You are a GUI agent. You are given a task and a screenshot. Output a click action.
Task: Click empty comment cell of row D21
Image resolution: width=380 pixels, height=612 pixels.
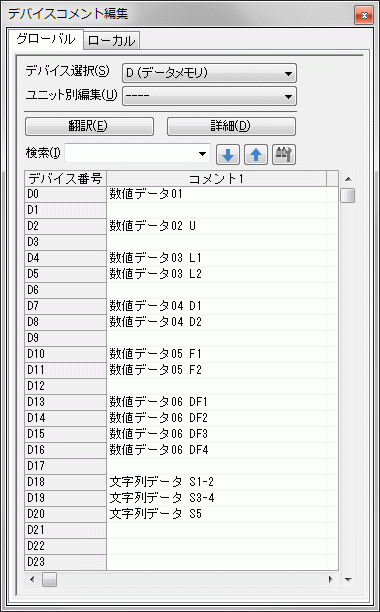point(217,530)
